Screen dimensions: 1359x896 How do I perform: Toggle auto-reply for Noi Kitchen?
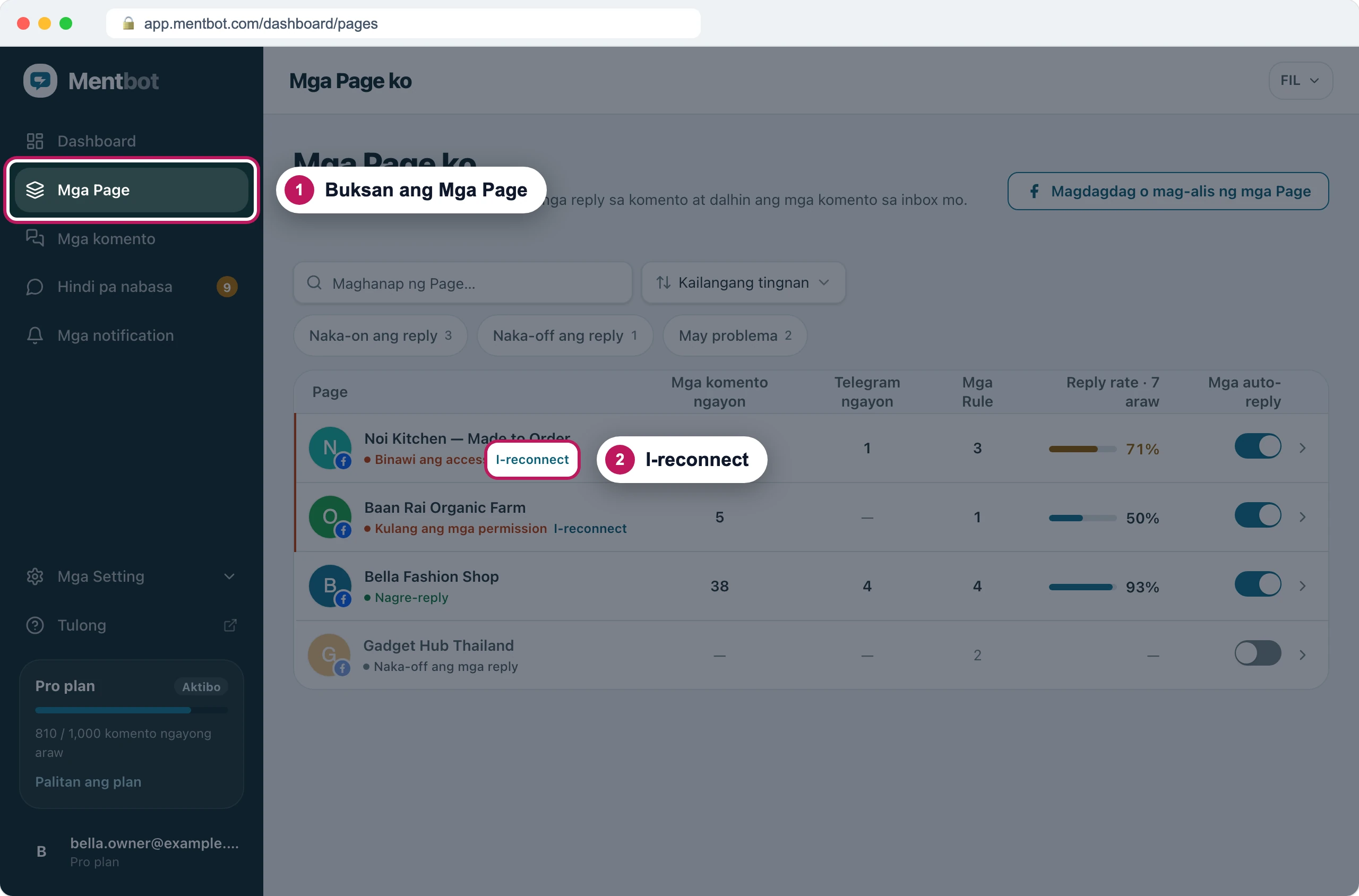click(1257, 447)
